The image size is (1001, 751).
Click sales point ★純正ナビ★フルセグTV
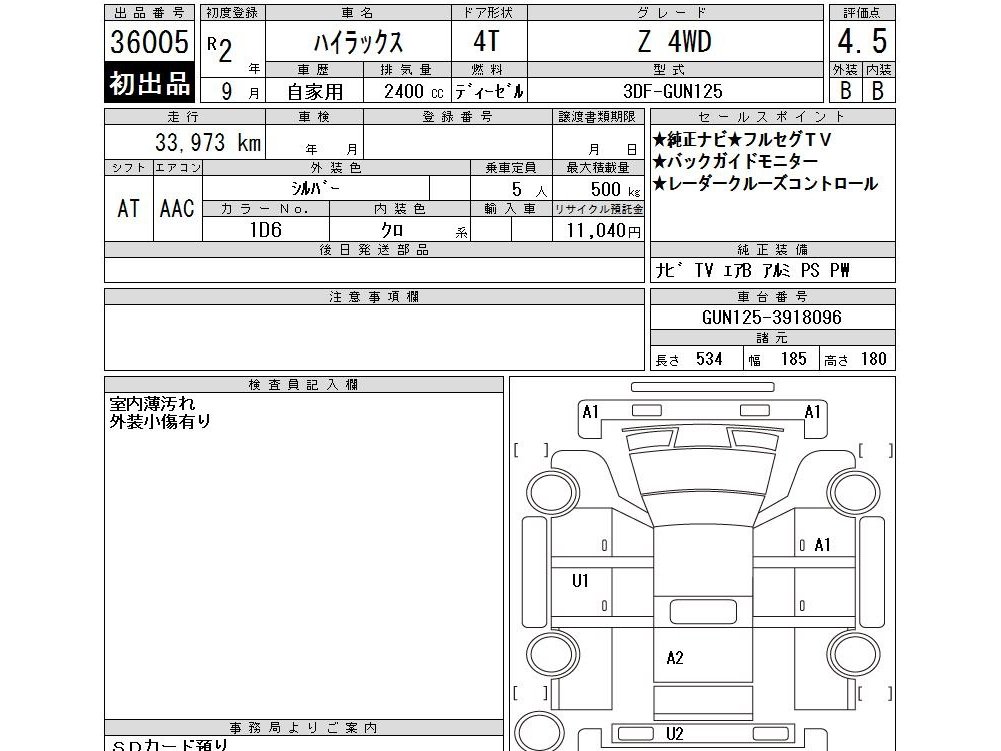click(742, 139)
